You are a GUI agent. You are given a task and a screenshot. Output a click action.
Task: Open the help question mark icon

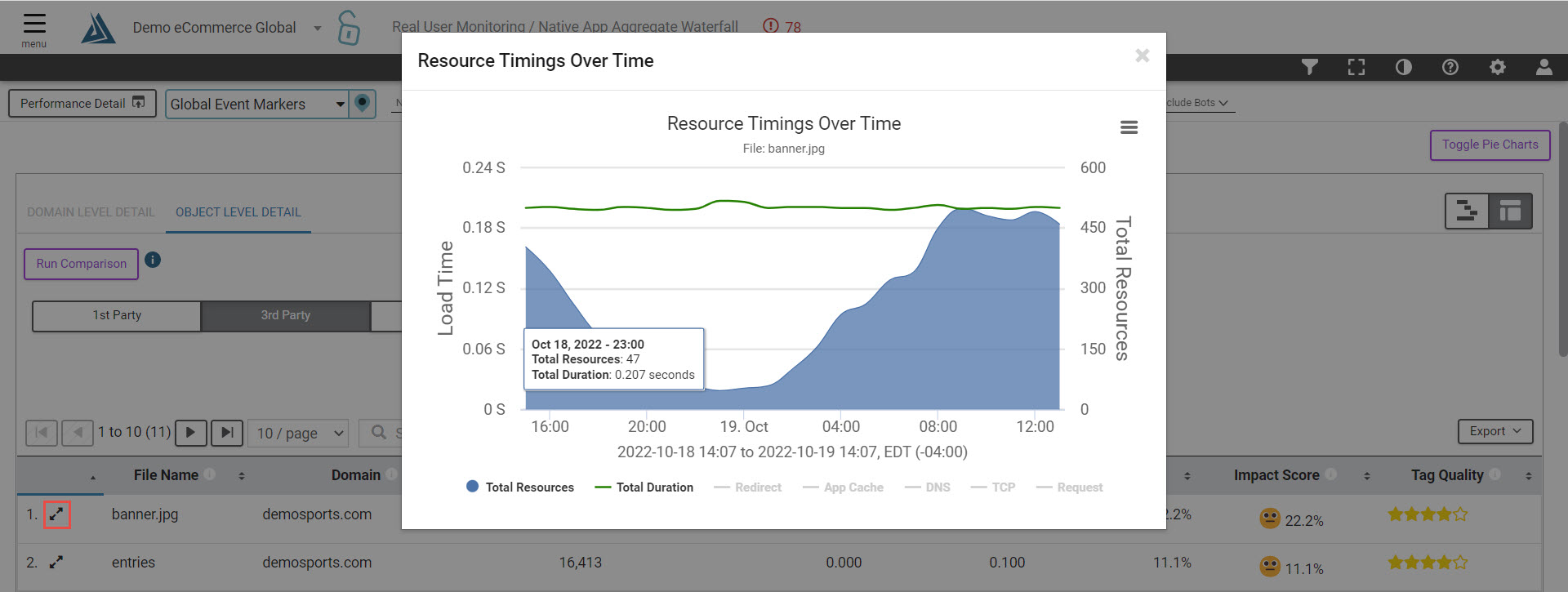(x=1450, y=68)
